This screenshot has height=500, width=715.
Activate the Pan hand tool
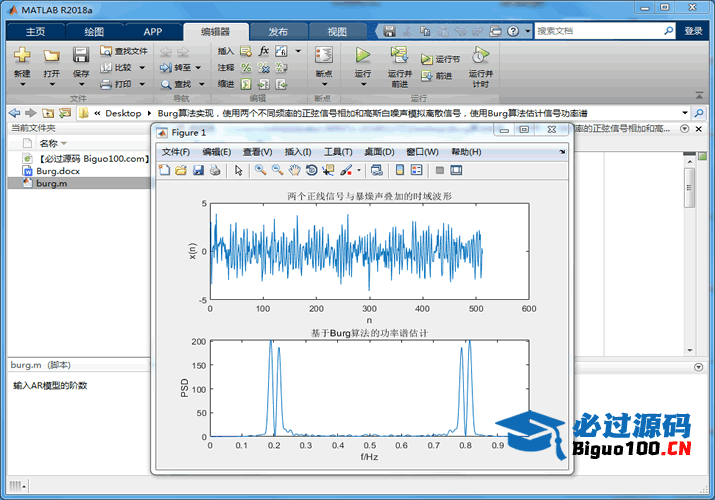pyautogui.click(x=294, y=170)
